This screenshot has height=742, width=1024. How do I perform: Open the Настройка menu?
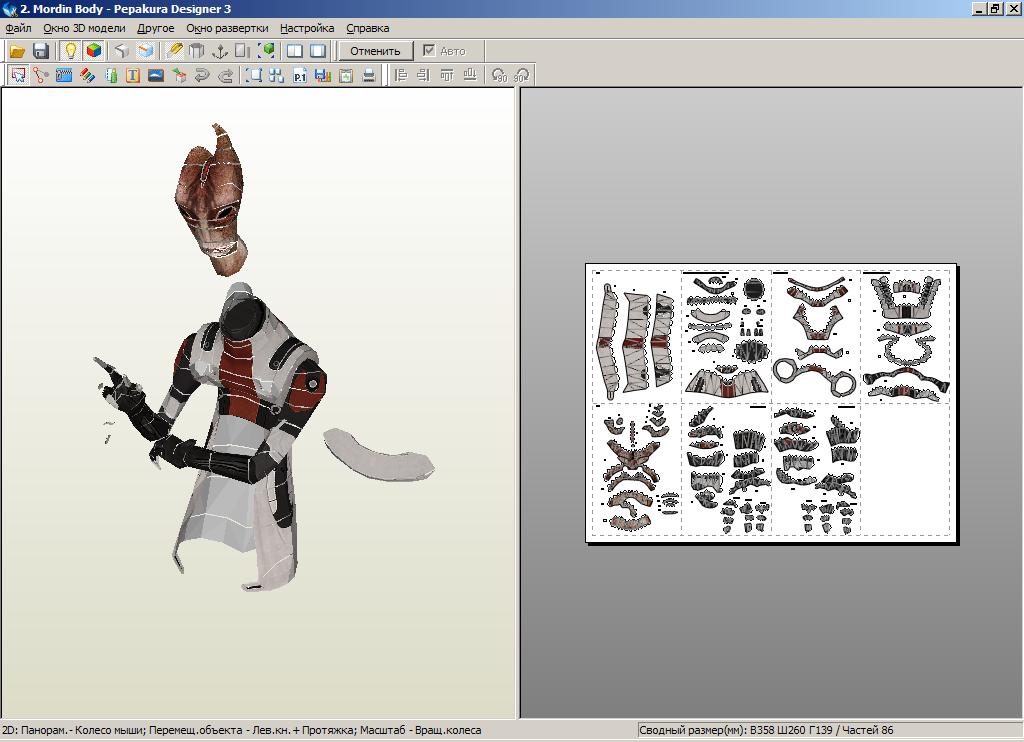click(x=307, y=28)
